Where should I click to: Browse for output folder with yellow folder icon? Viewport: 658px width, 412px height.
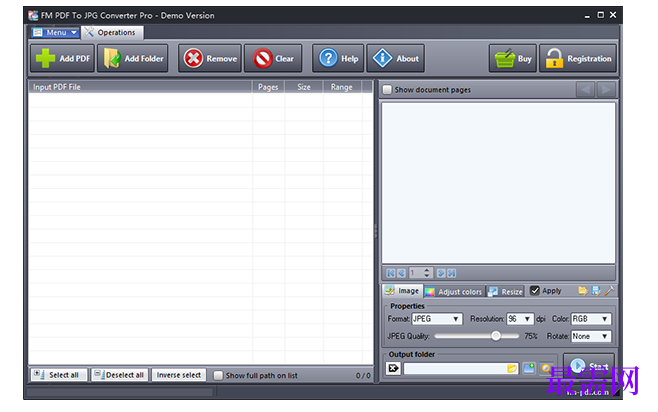pyautogui.click(x=512, y=369)
